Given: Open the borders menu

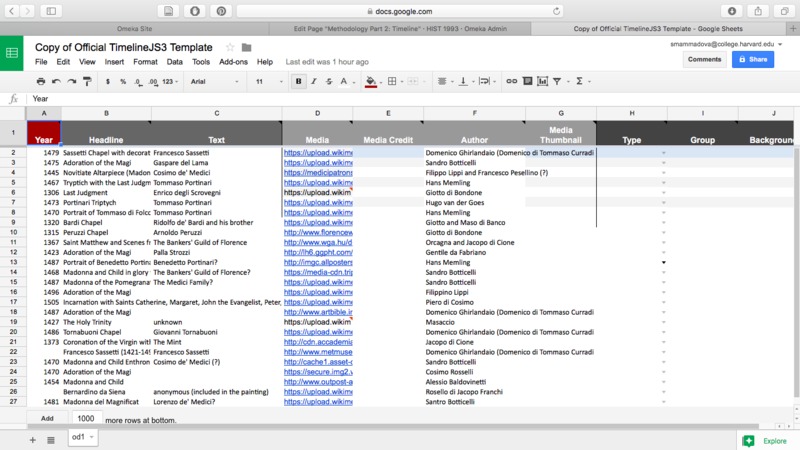Looking at the screenshot, I should click(x=392, y=81).
